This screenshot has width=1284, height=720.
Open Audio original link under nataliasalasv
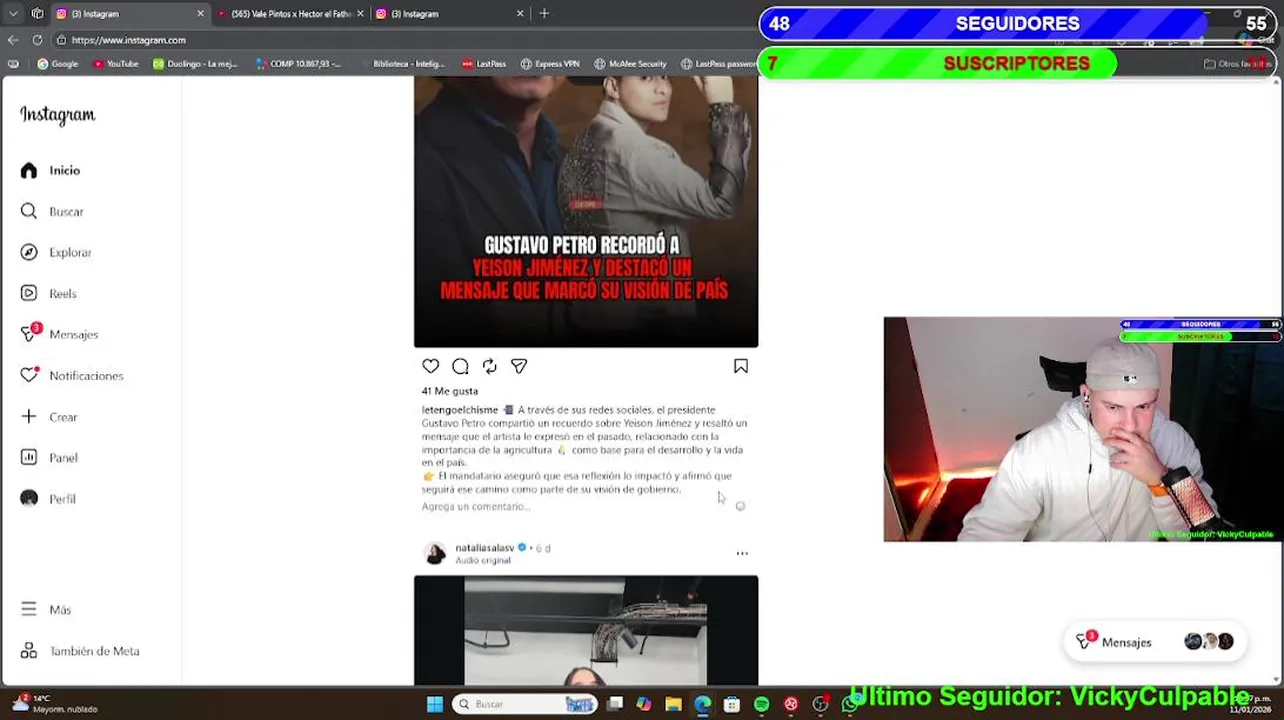(483, 561)
